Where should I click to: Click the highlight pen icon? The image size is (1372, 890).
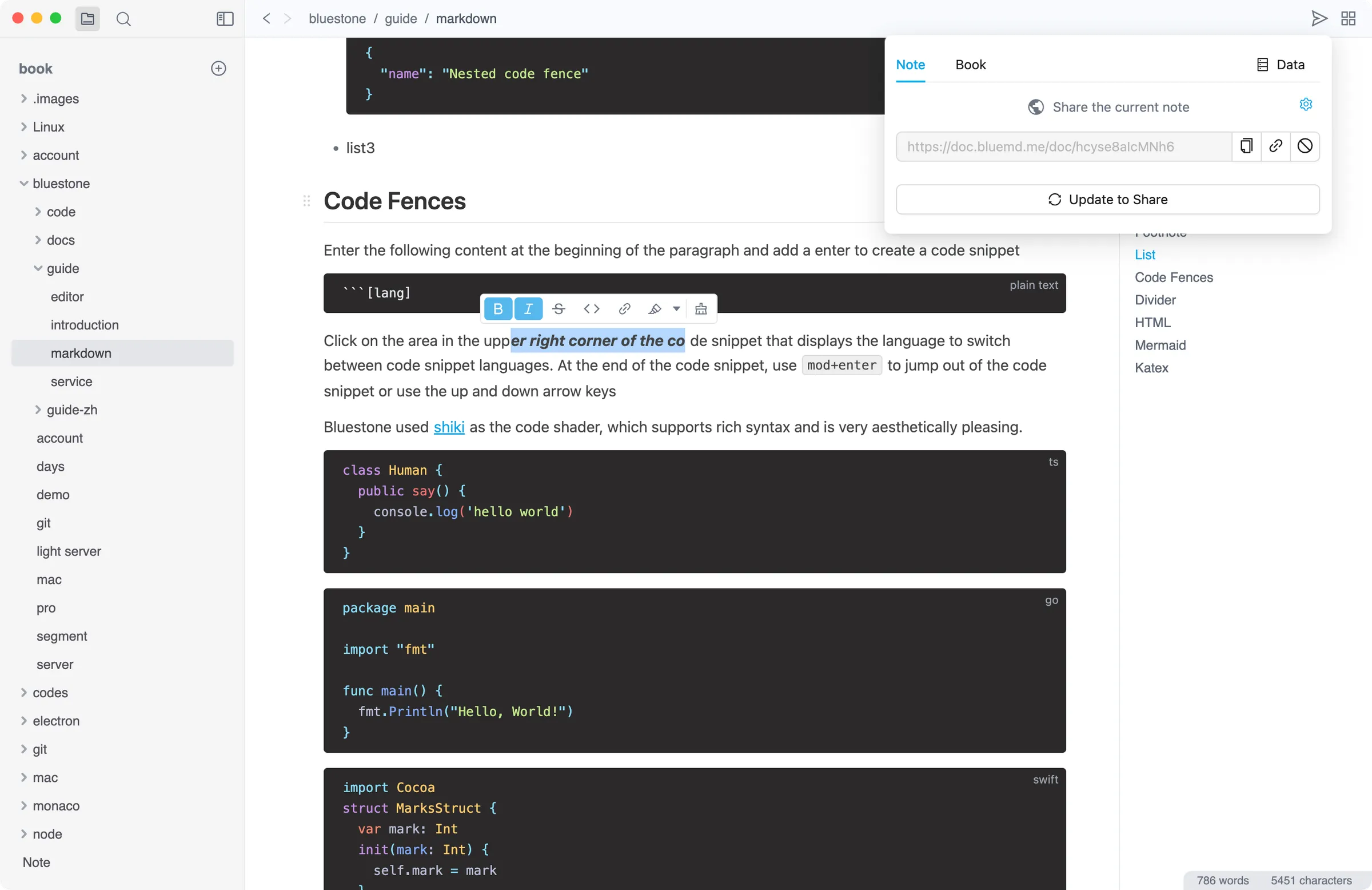[655, 309]
